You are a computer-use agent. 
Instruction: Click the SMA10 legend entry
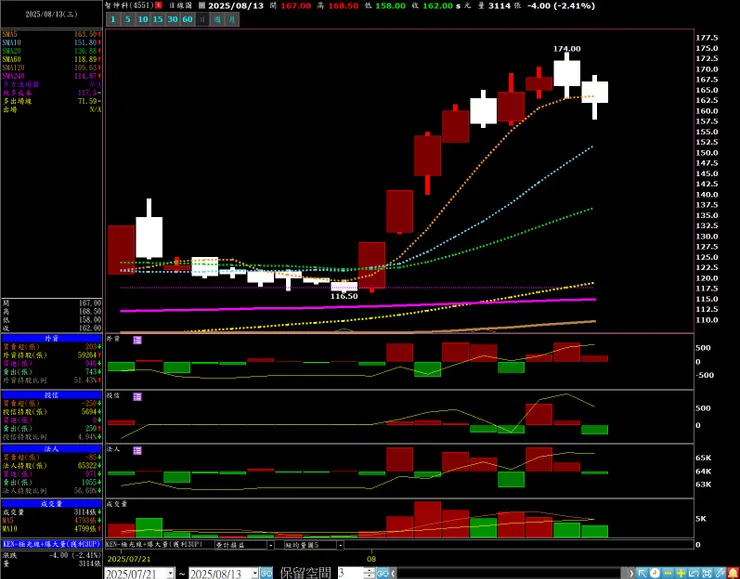(51, 42)
